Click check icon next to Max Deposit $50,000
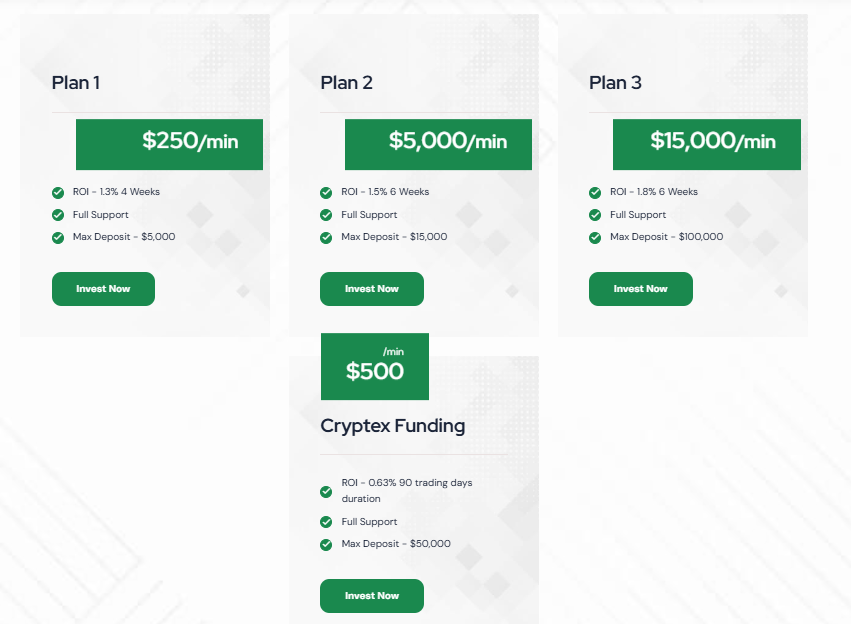 326,545
